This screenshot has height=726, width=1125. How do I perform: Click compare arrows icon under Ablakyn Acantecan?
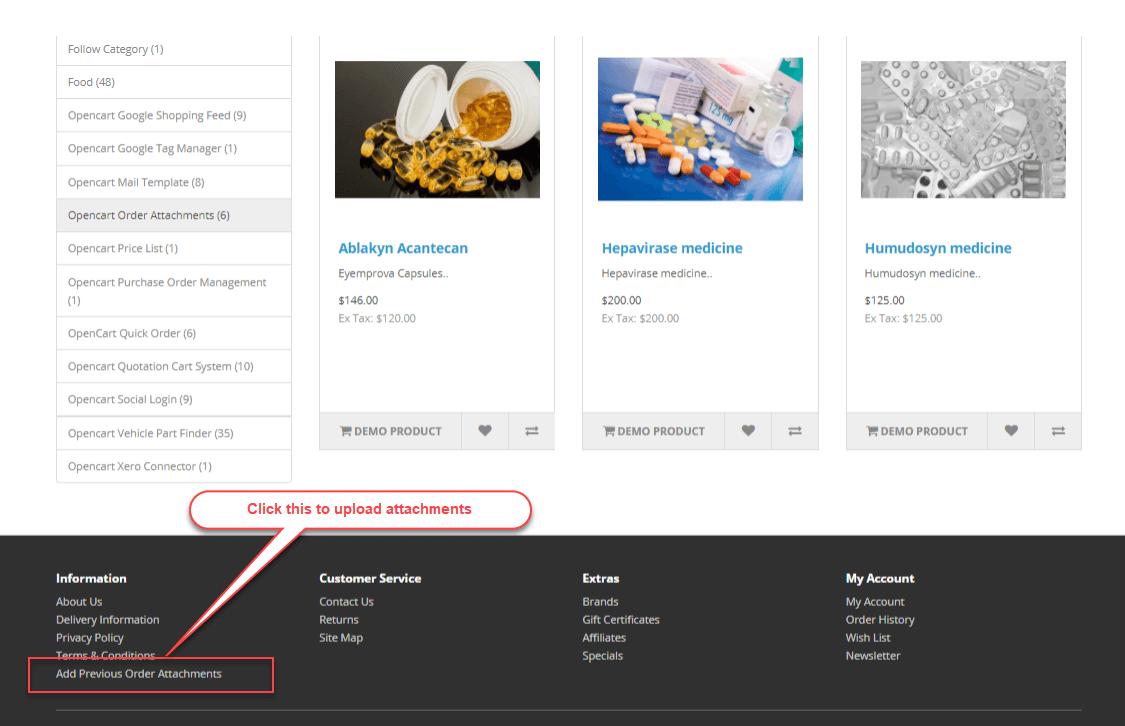click(531, 431)
